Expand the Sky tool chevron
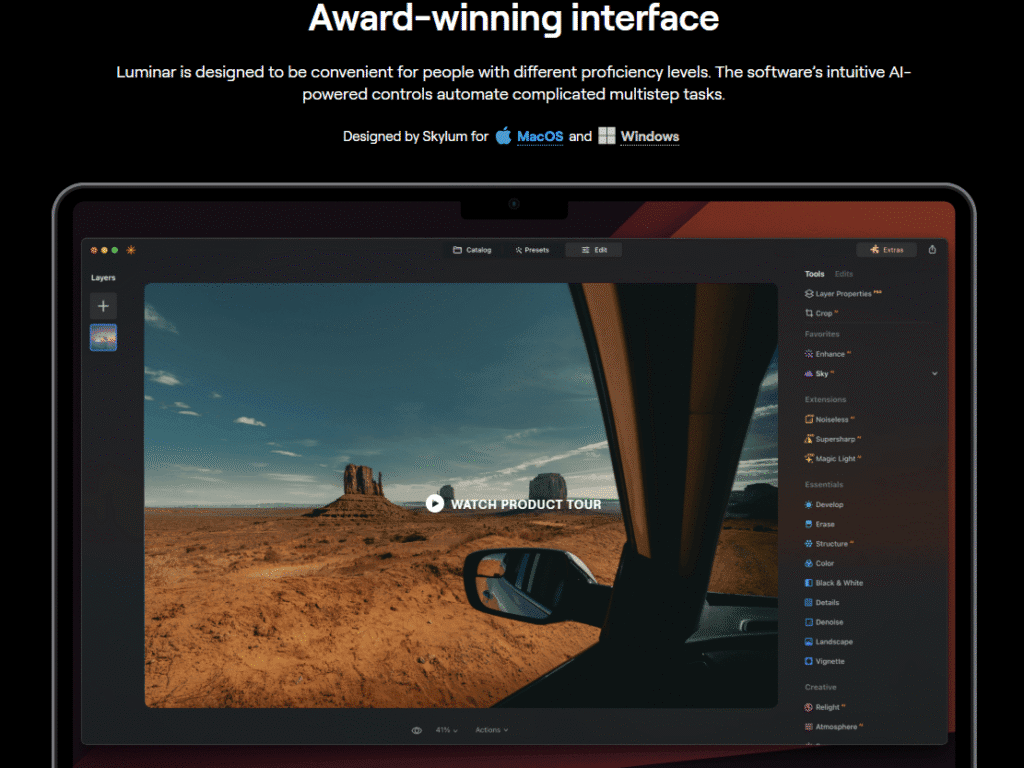1024x768 pixels. (935, 374)
